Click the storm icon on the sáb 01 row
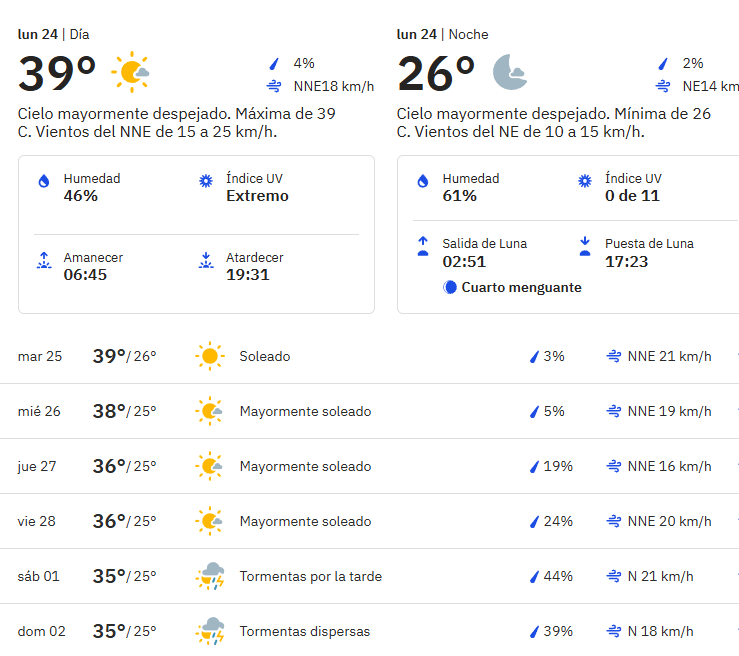 [x=210, y=576]
